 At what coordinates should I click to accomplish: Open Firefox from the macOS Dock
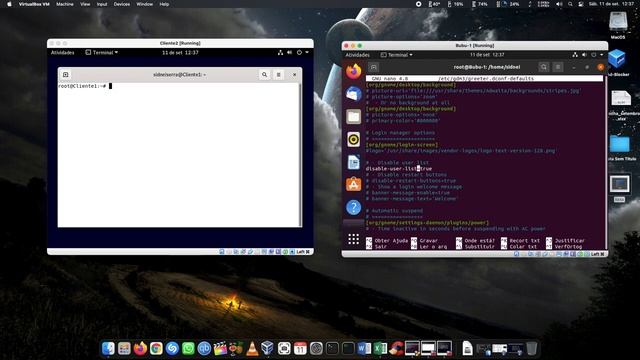(x=140, y=348)
